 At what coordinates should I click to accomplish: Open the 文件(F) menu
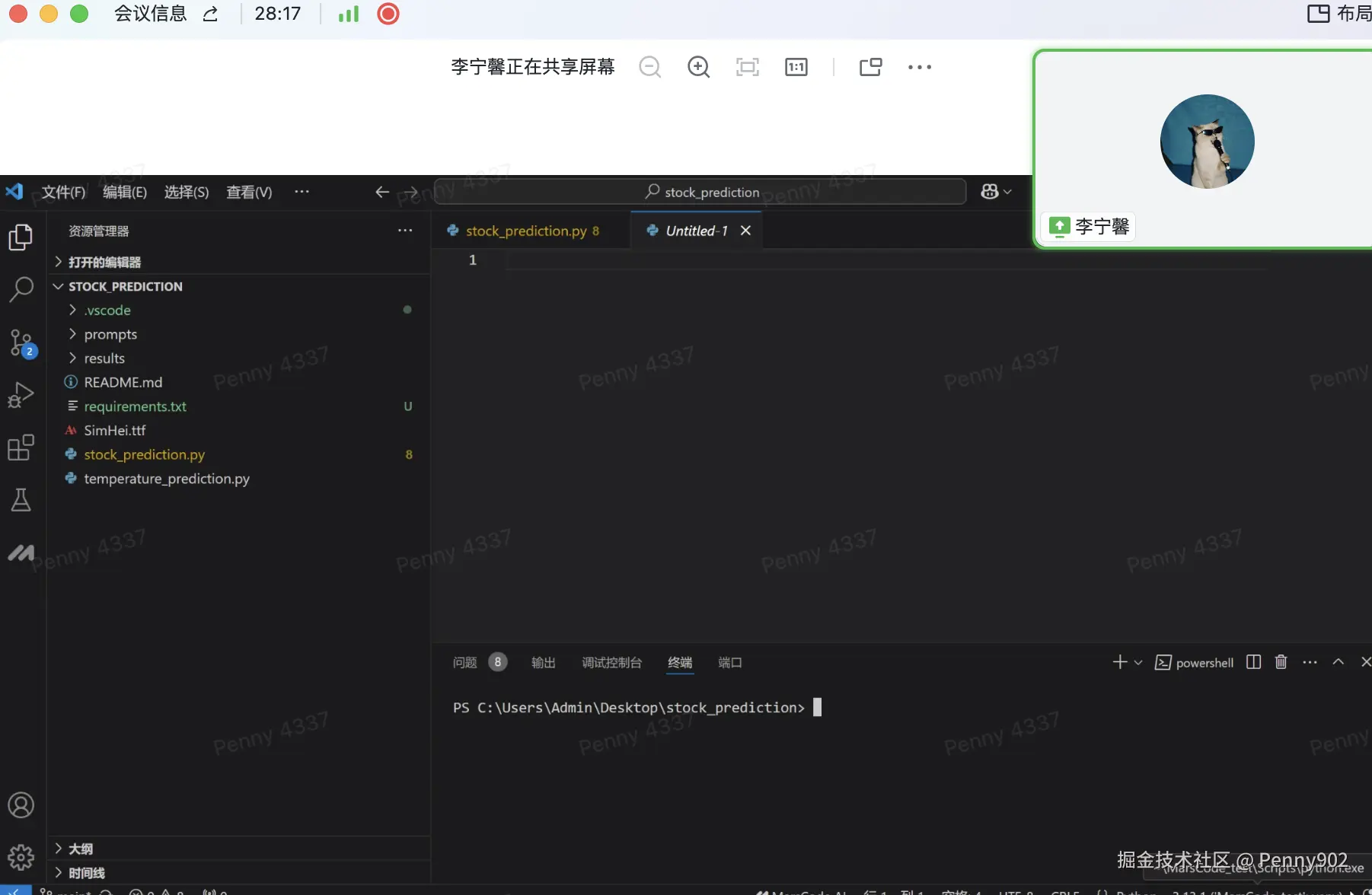point(63,192)
